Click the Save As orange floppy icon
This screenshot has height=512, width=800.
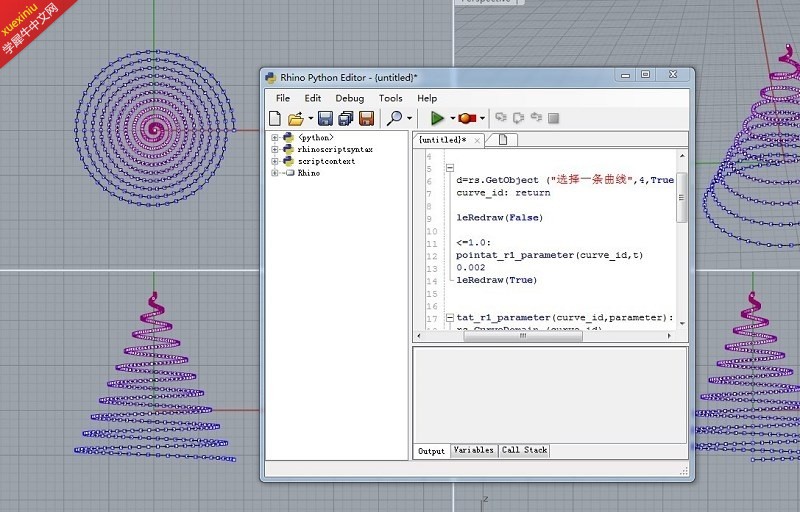click(366, 118)
